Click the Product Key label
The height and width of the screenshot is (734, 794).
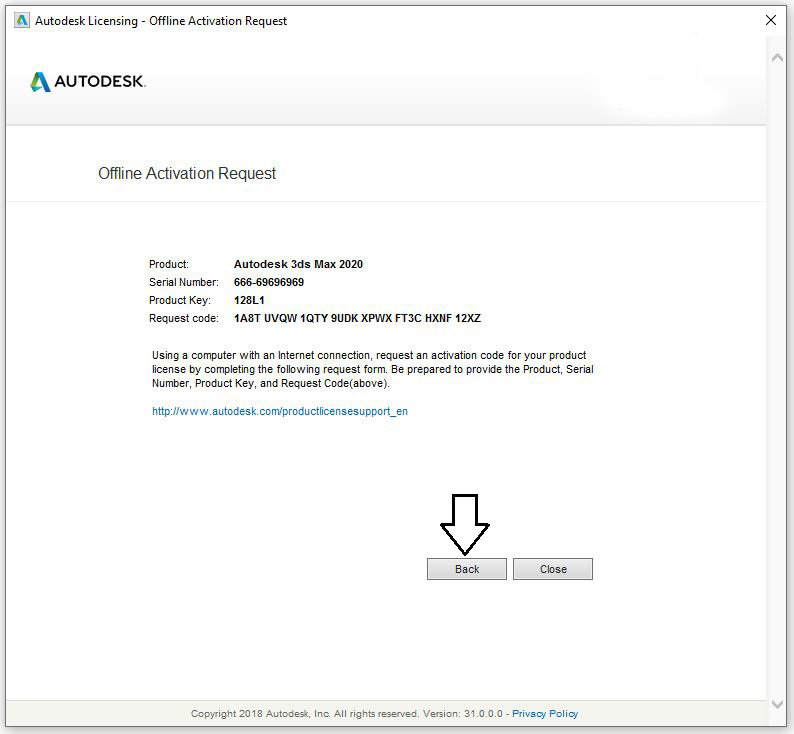click(180, 300)
